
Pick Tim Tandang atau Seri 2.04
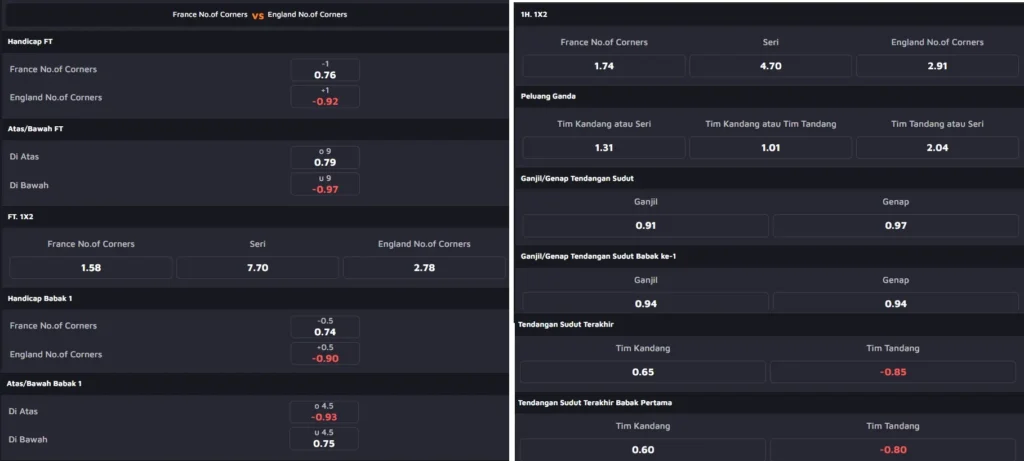[x=937, y=148]
